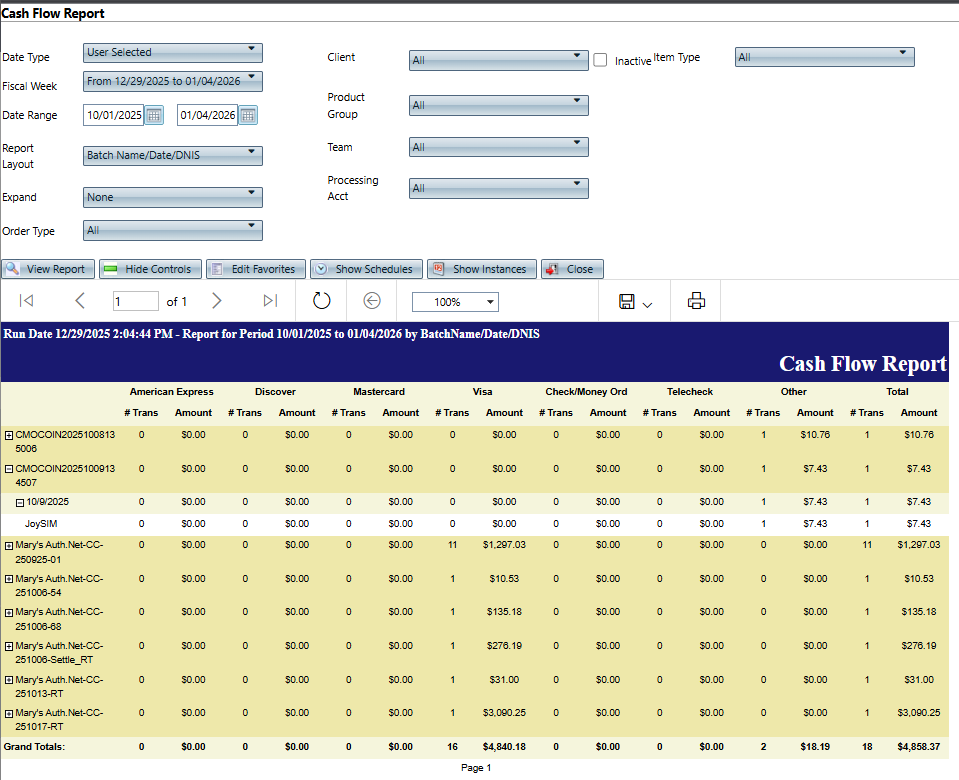Screen dimensions: 959x780
Task: Click the page number input field
Action: 135,301
